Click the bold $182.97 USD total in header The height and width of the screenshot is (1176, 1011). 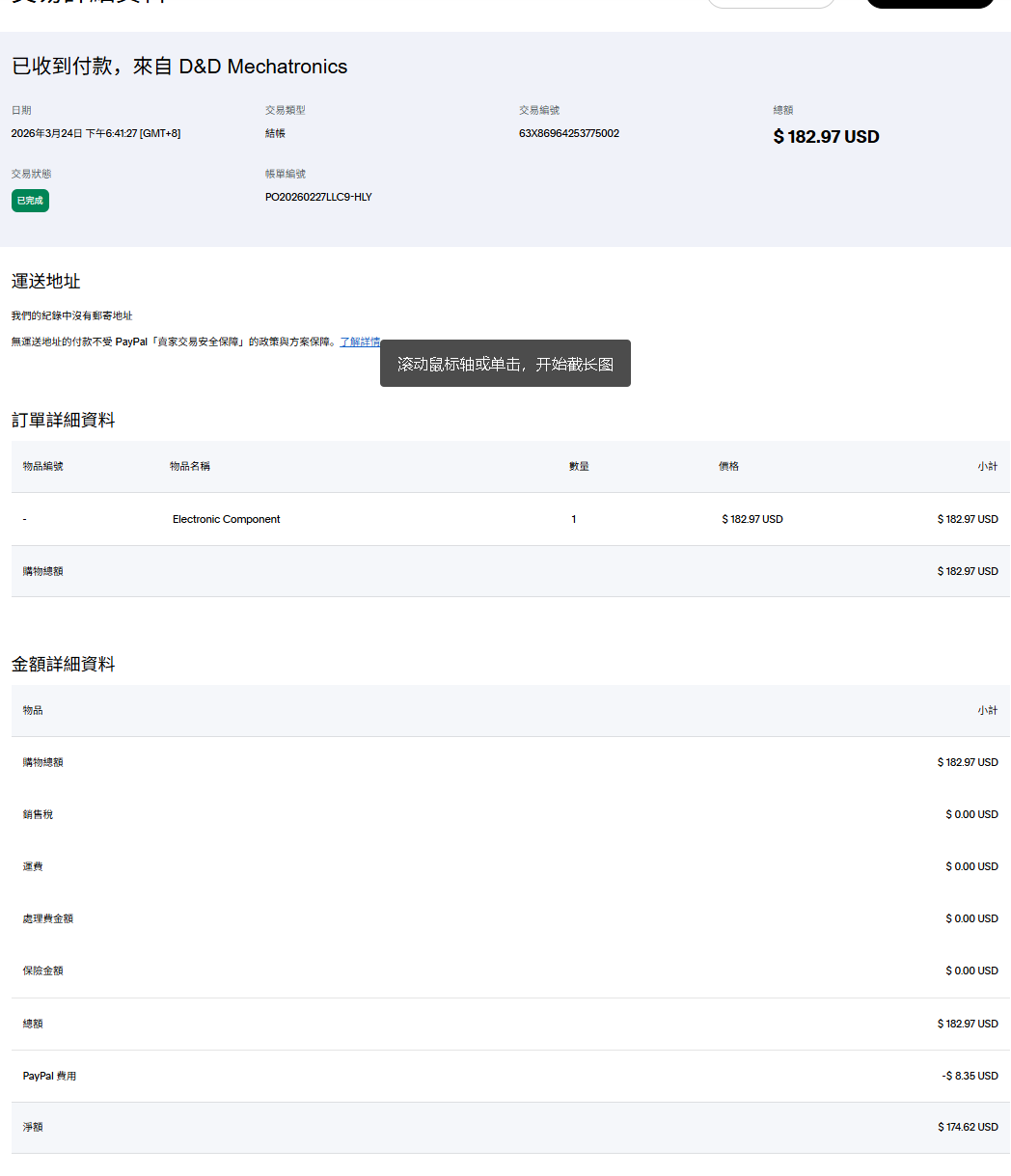[826, 137]
